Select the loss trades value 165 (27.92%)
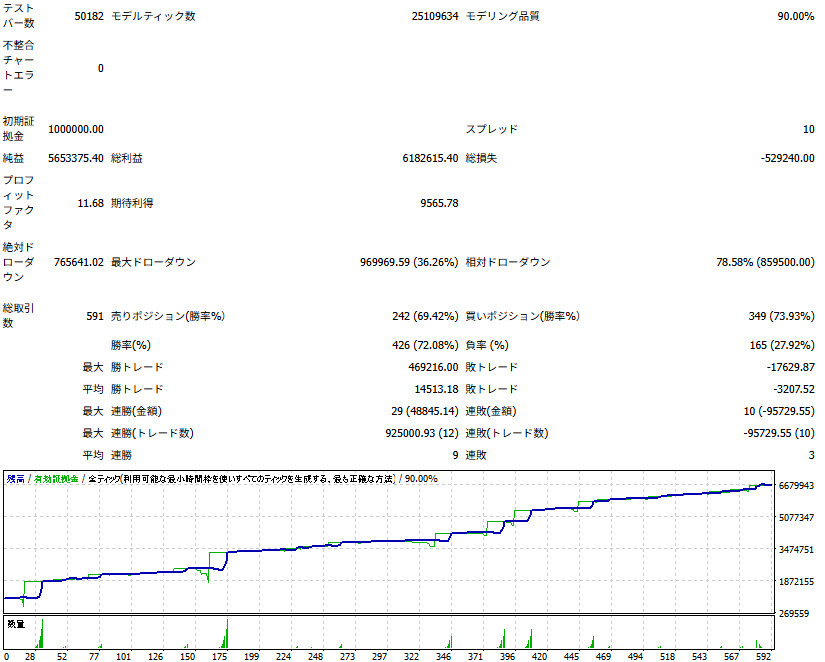Screen dimensions: 825x662 (782, 345)
